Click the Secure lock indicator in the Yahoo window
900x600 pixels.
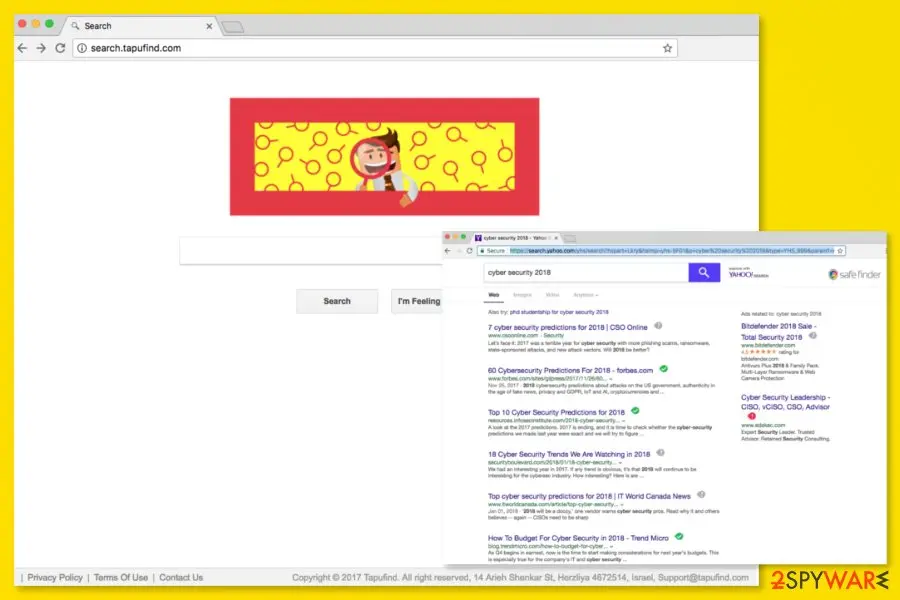click(492, 251)
